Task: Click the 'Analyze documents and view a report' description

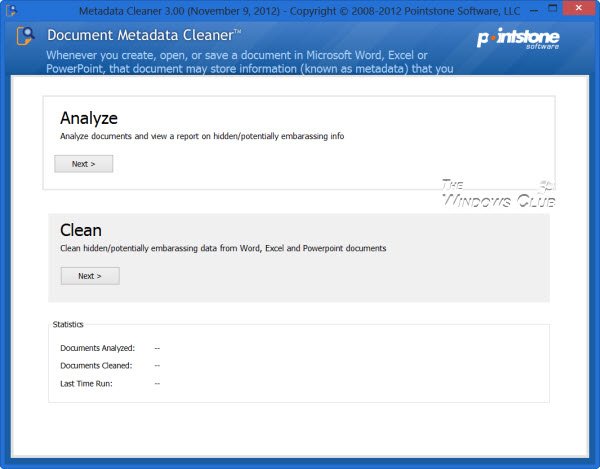Action: tap(202, 136)
